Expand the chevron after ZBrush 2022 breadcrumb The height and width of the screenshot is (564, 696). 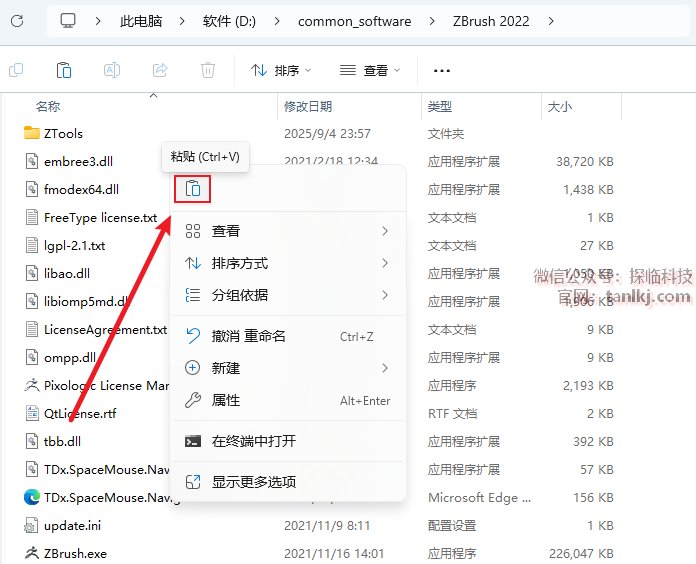[x=551, y=21]
